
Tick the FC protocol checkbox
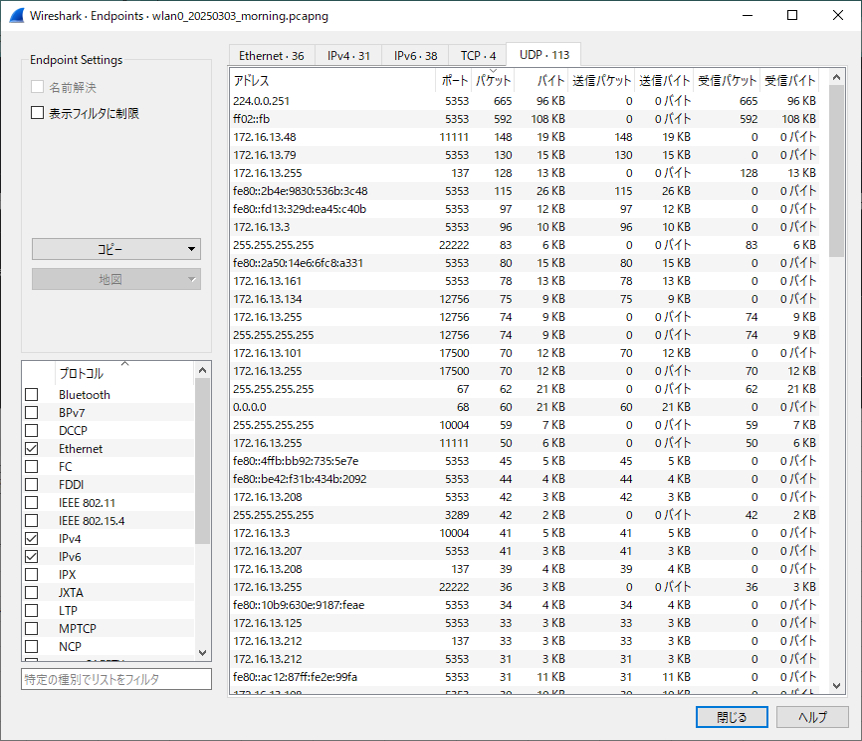[32, 467]
